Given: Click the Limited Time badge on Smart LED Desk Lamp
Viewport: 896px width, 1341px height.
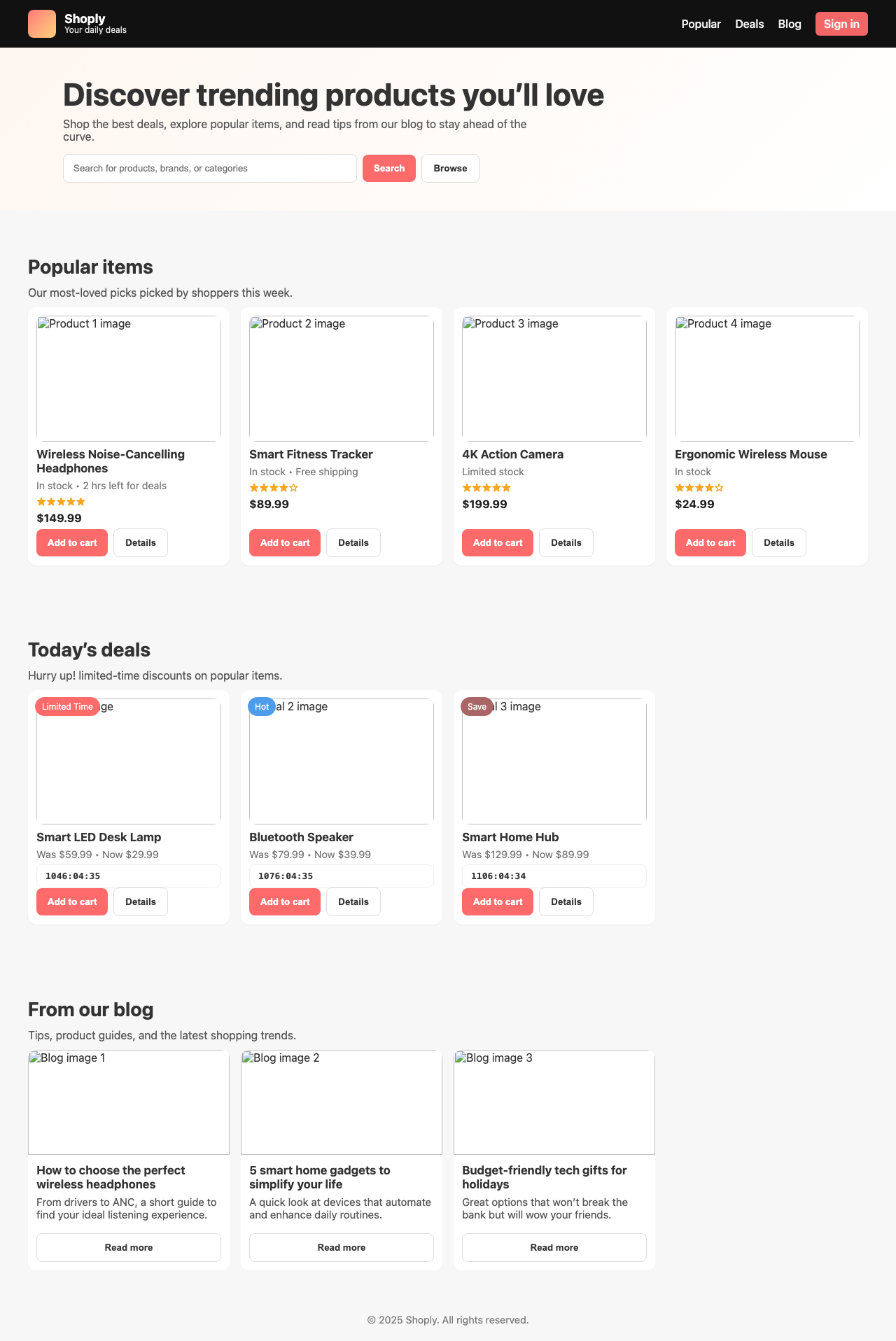Looking at the screenshot, I should [67, 706].
